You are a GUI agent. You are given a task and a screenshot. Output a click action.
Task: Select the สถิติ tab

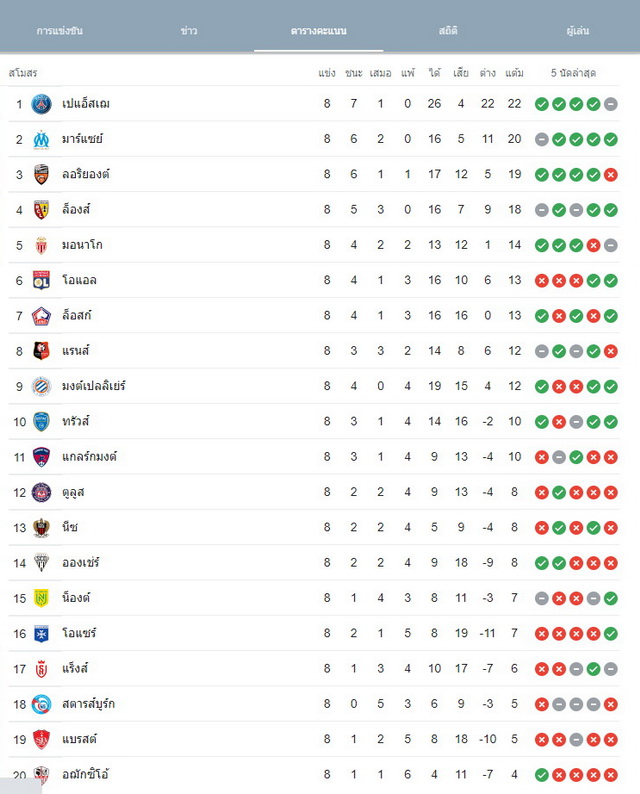(x=448, y=31)
